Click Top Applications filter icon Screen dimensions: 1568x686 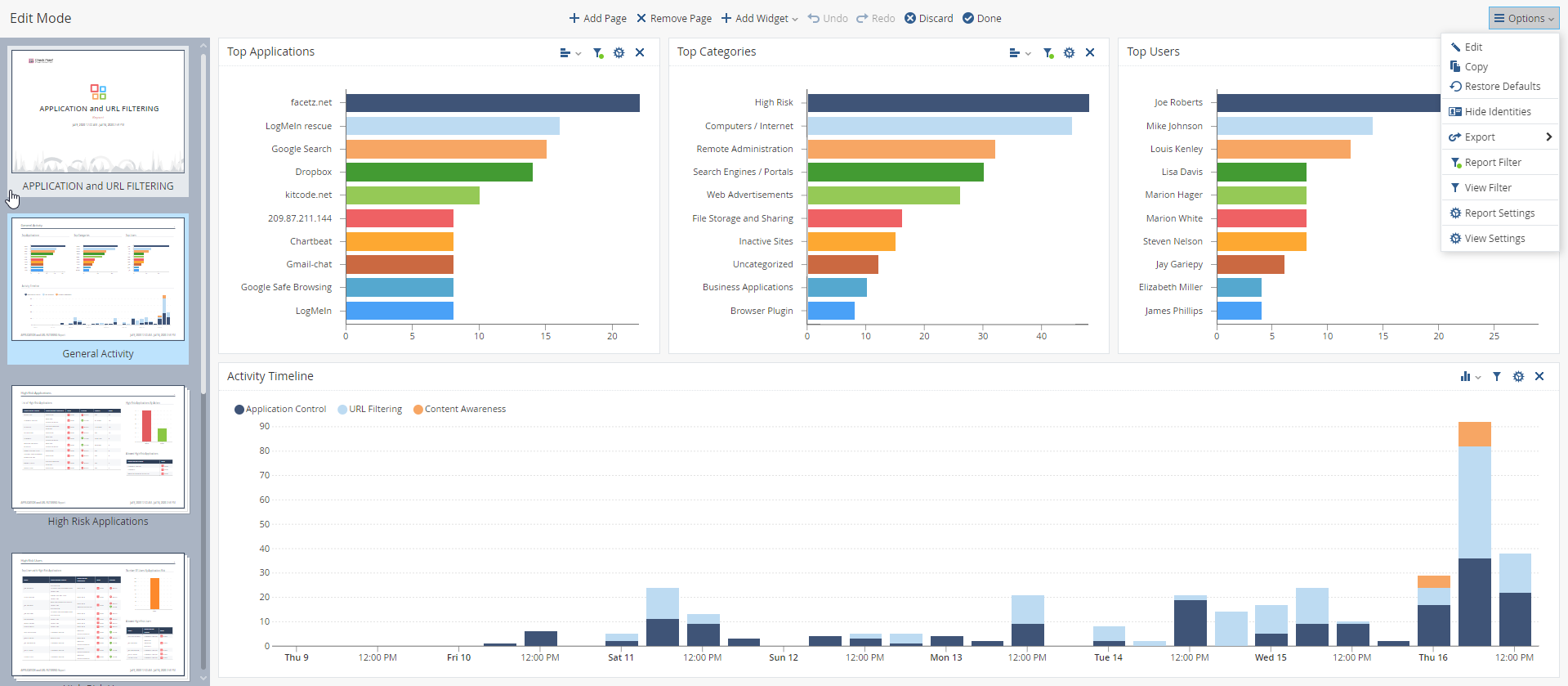598,52
